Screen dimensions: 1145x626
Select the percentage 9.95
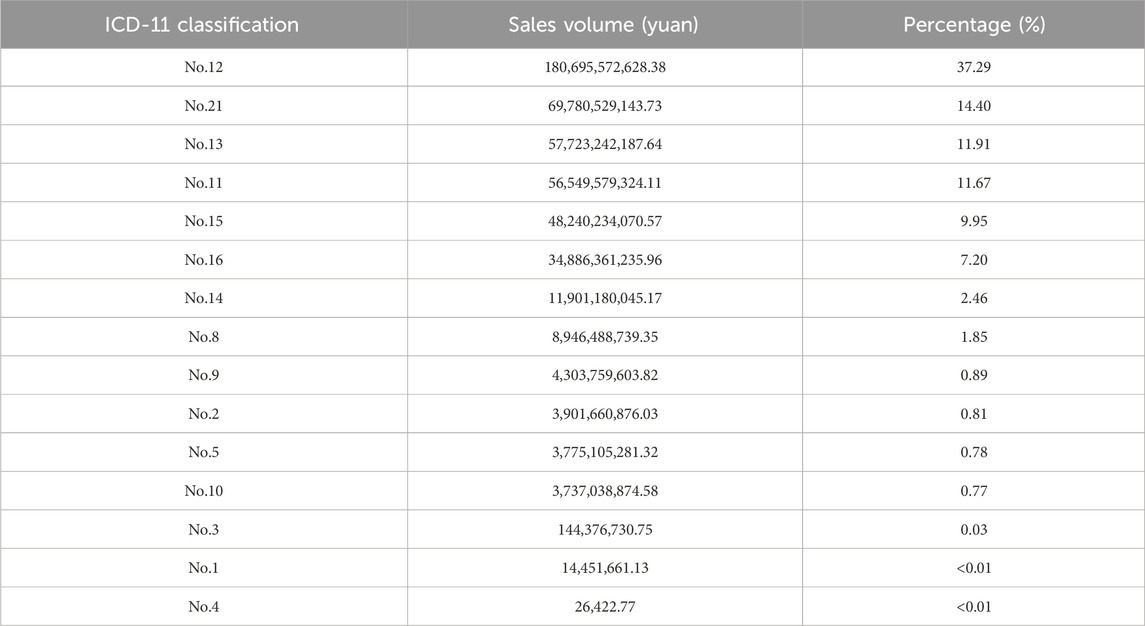pyautogui.click(x=974, y=221)
